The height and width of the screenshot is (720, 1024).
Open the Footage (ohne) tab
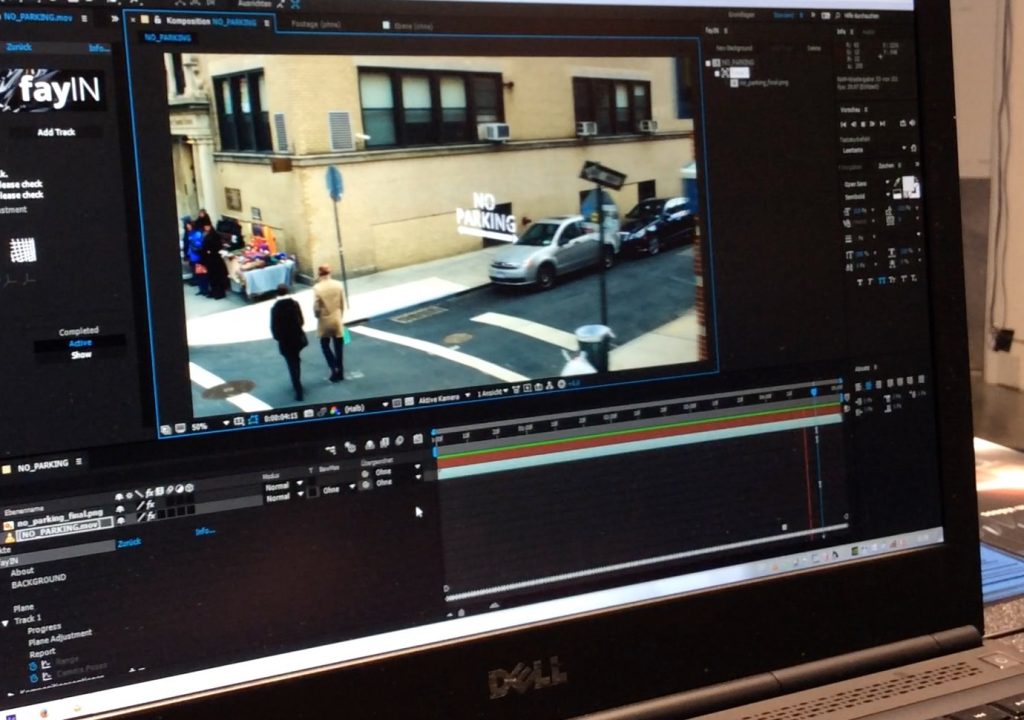click(315, 24)
